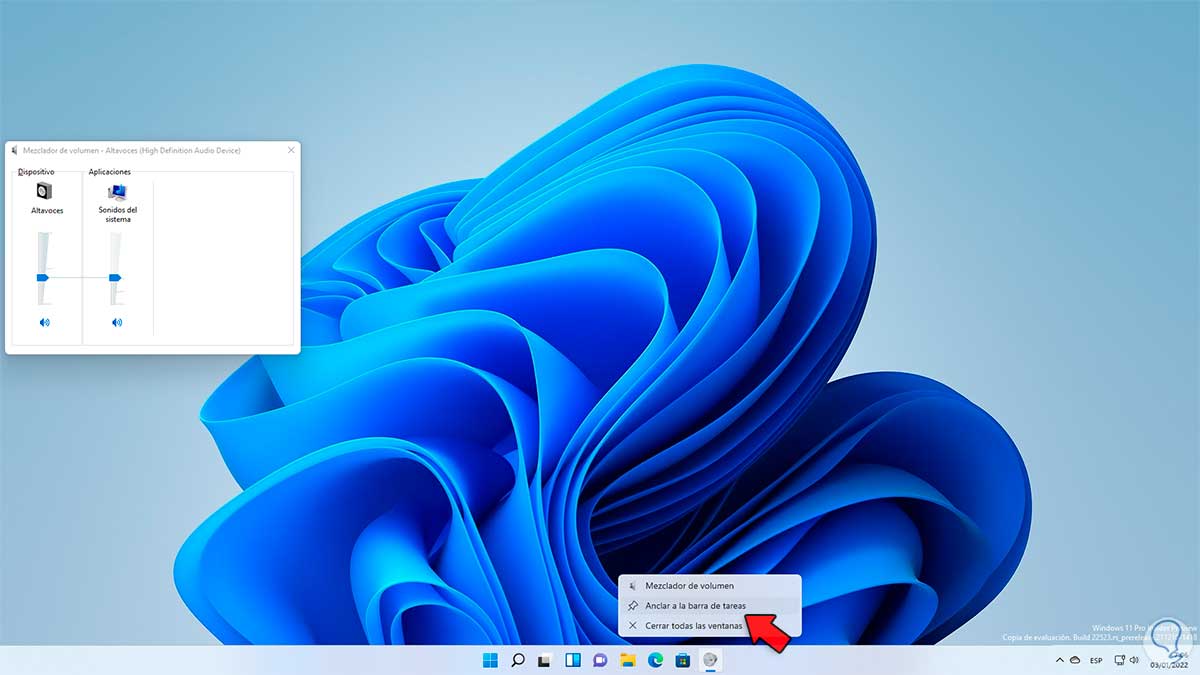Click the Sonidos del sistema computer icon
The height and width of the screenshot is (675, 1200).
[x=117, y=191]
